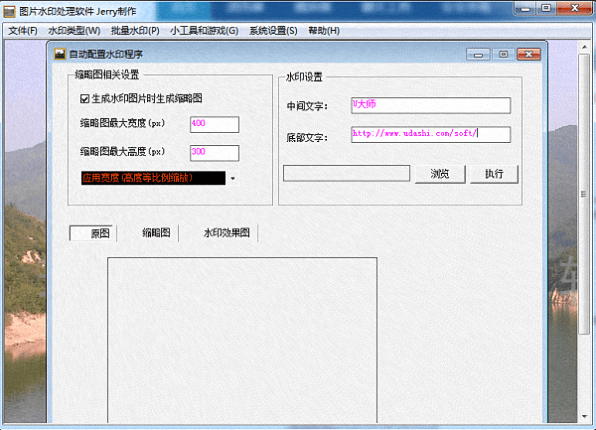Image resolution: width=596 pixels, height=430 pixels.
Task: Click the 执行 button
Action: (x=494, y=174)
